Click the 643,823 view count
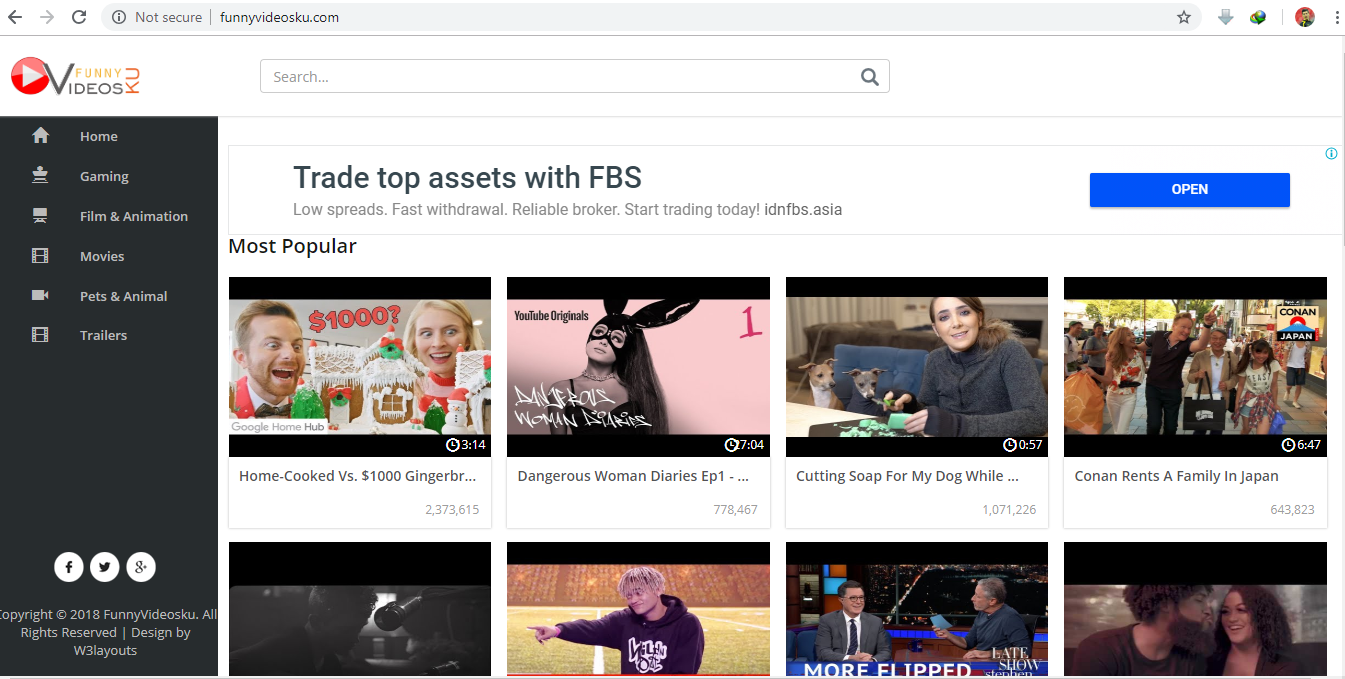Image resolution: width=1345 pixels, height=679 pixels. point(1292,510)
